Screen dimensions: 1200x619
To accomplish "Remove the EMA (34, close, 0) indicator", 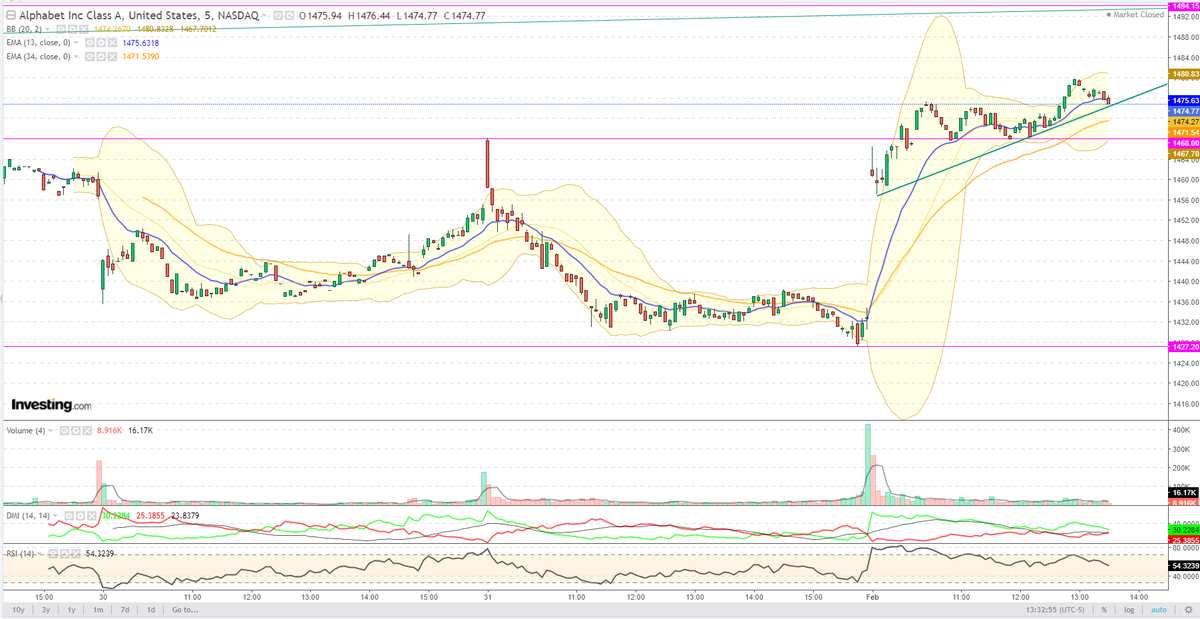I will pyautogui.click(x=113, y=57).
